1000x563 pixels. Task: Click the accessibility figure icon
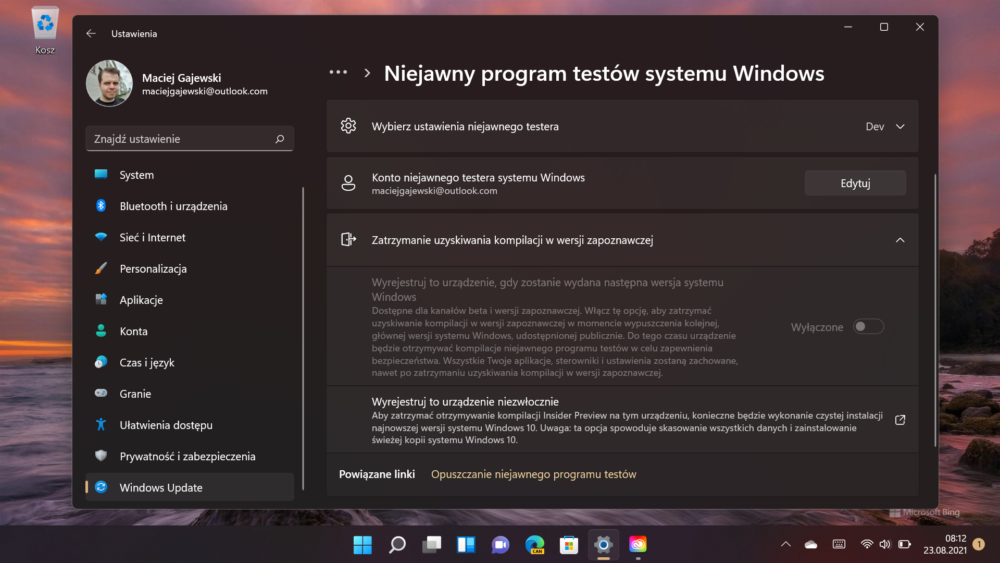[101, 424]
